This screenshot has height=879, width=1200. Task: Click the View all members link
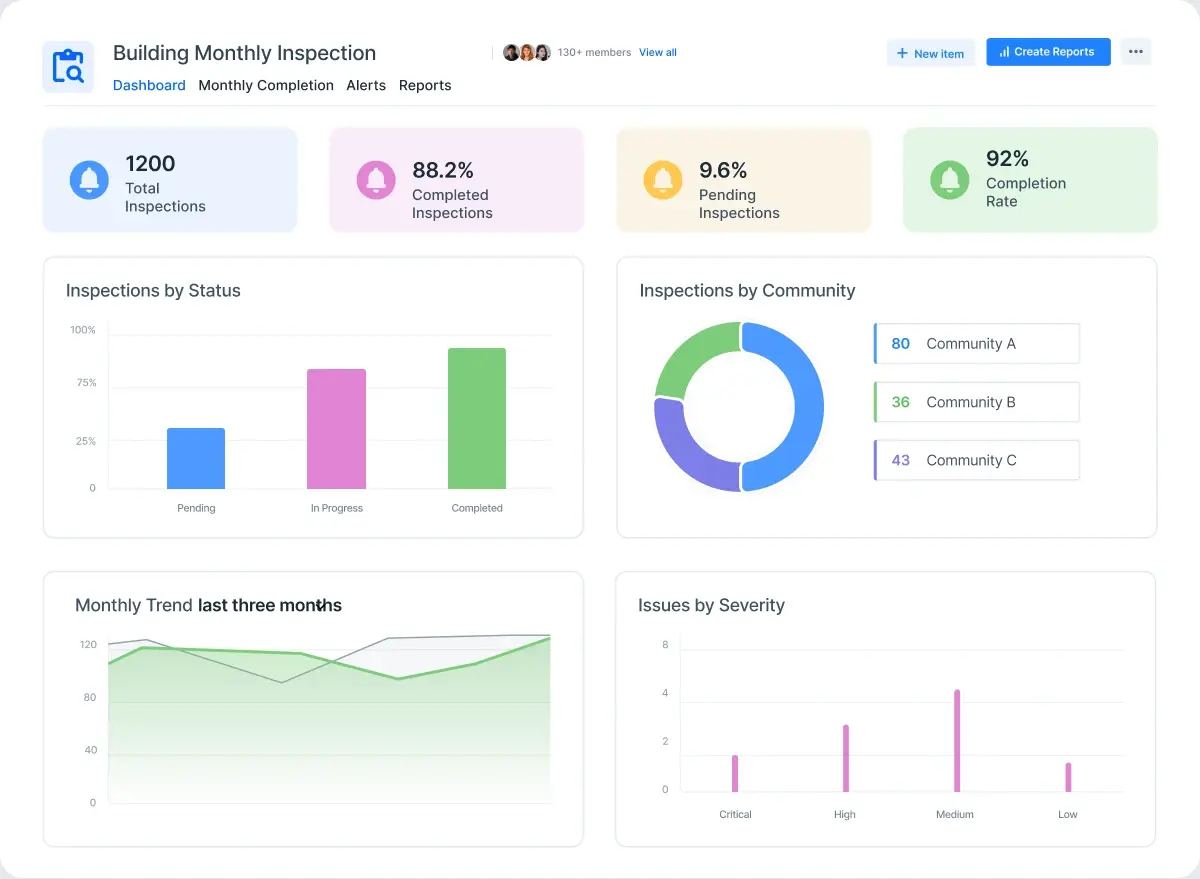pos(657,53)
